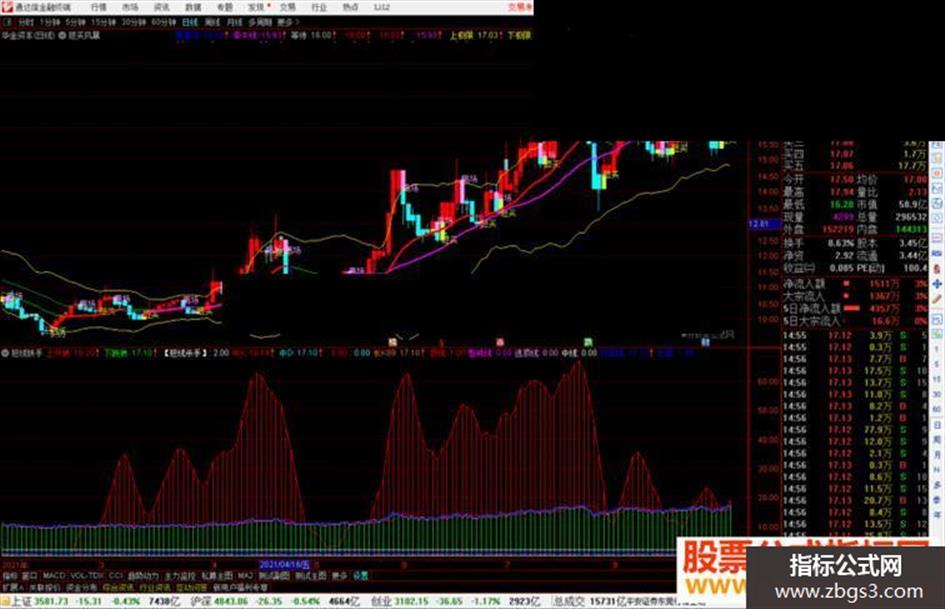Click the 交易 button at top right
945x609 pixels.
click(520, 7)
